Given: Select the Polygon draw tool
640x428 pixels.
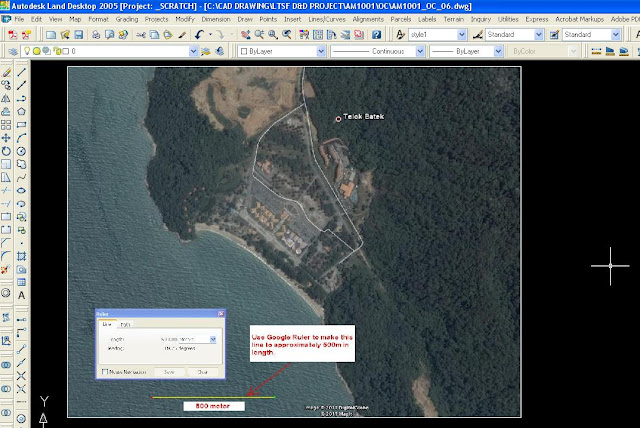Looking at the screenshot, I should 21,111.
